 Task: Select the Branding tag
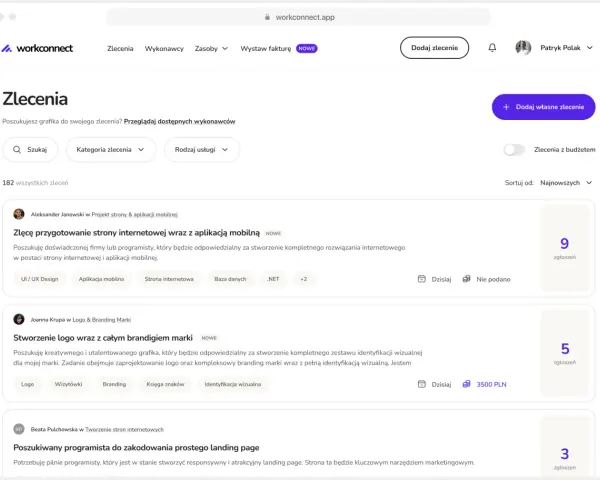tap(114, 384)
